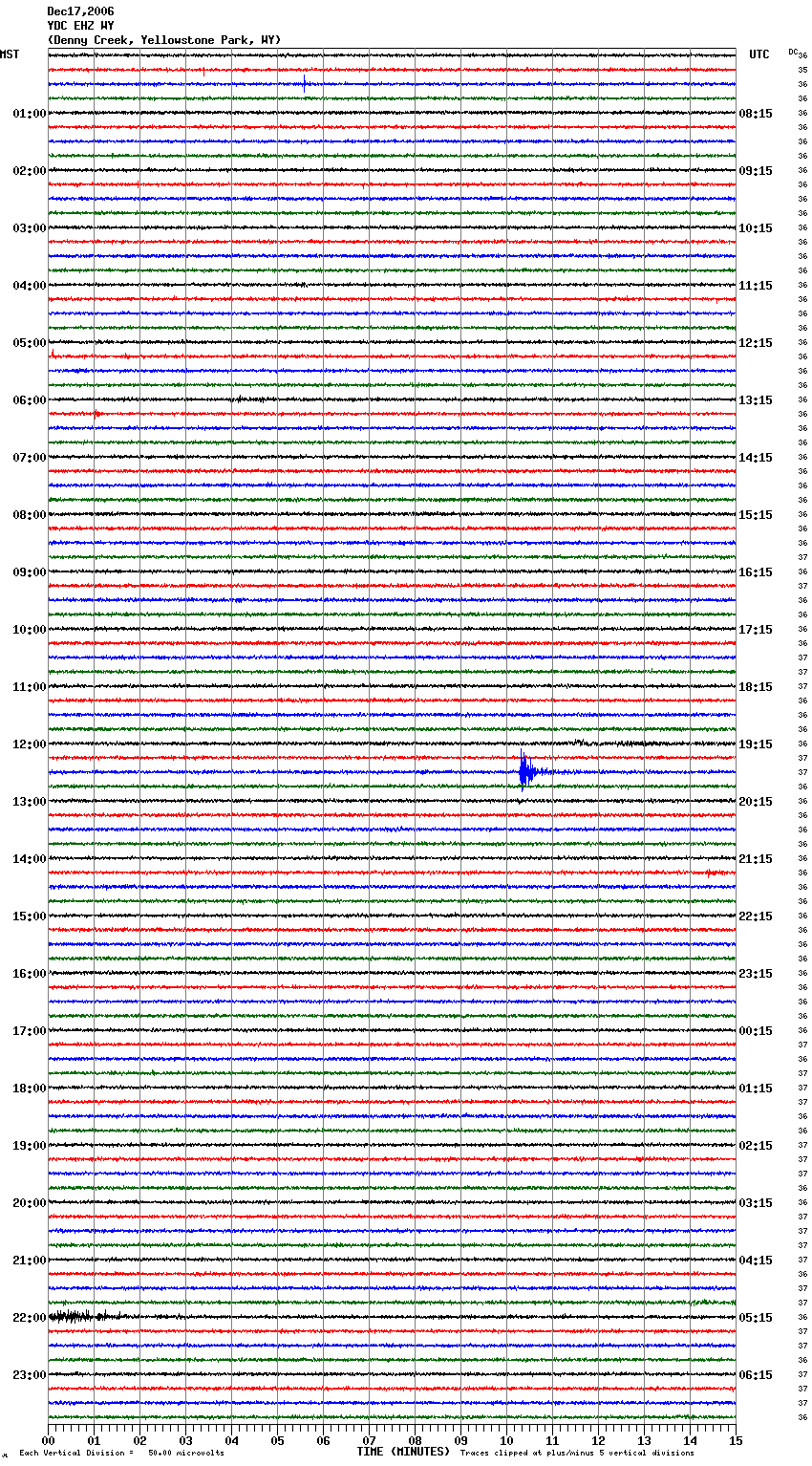Click the 00:15 UTC time label
Image resolution: width=812 pixels, height=1466 pixels.
pos(756,1031)
